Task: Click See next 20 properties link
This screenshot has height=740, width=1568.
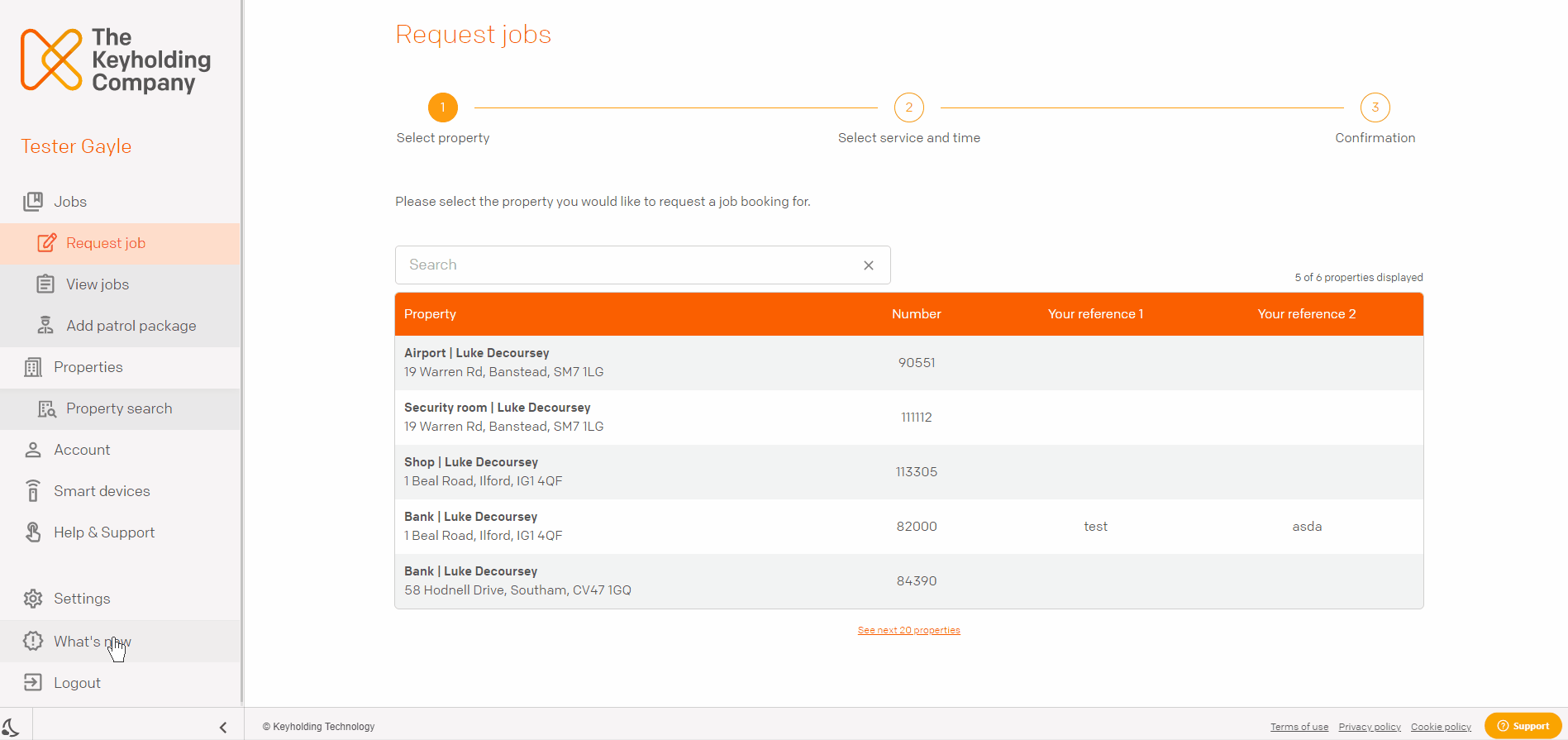Action: pos(908,630)
